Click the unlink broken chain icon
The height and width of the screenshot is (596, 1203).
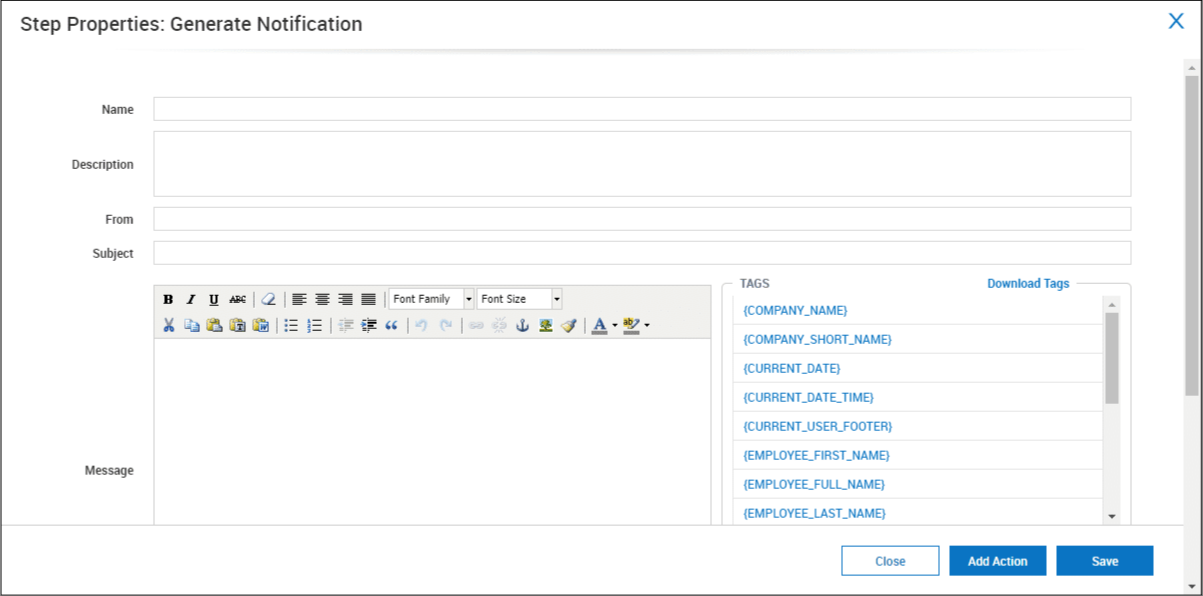click(x=499, y=325)
